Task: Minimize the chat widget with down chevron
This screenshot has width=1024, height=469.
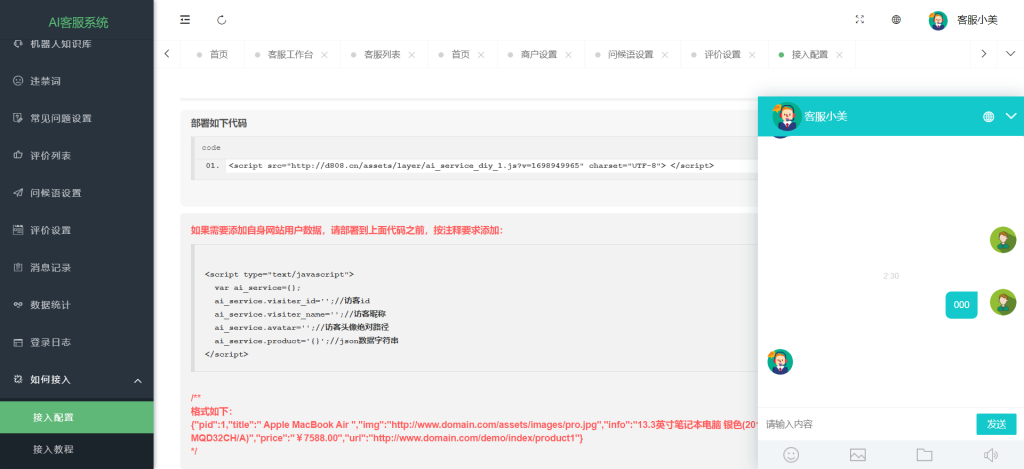Action: (1011, 116)
